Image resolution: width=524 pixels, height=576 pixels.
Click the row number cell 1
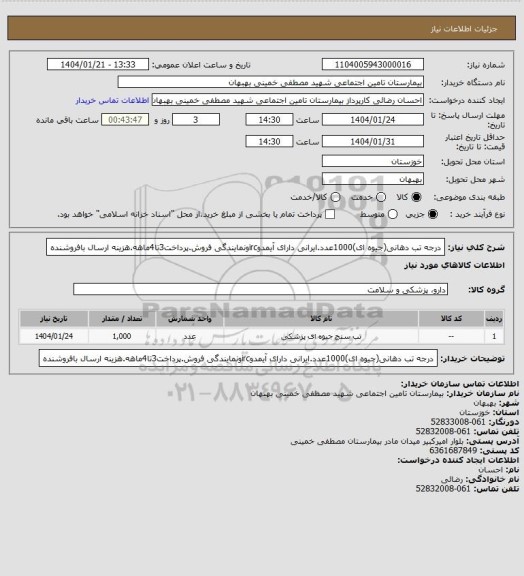click(x=494, y=336)
